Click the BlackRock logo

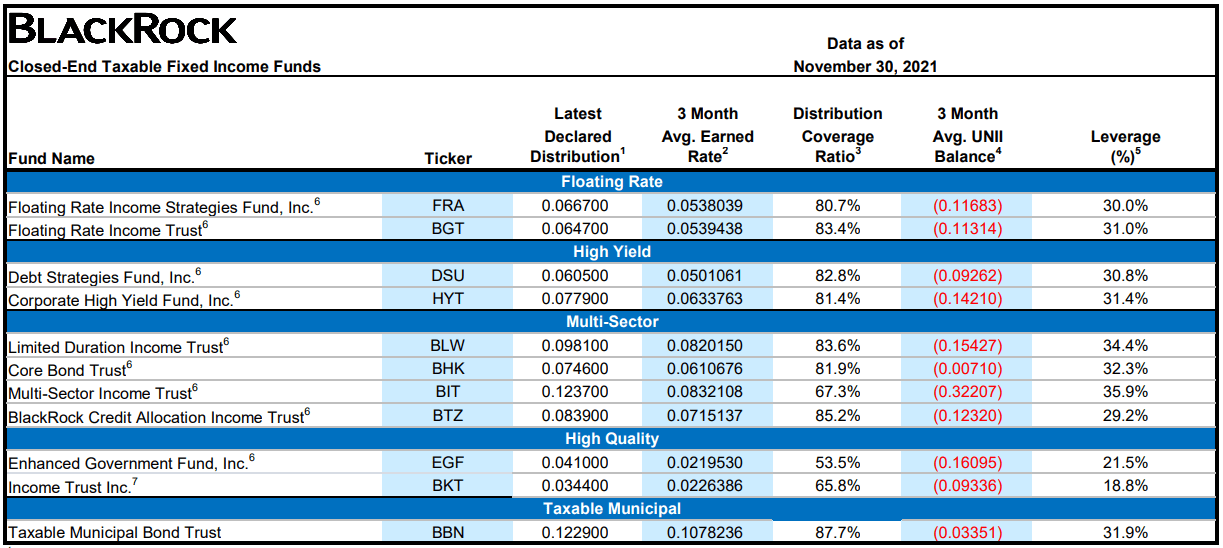point(123,30)
